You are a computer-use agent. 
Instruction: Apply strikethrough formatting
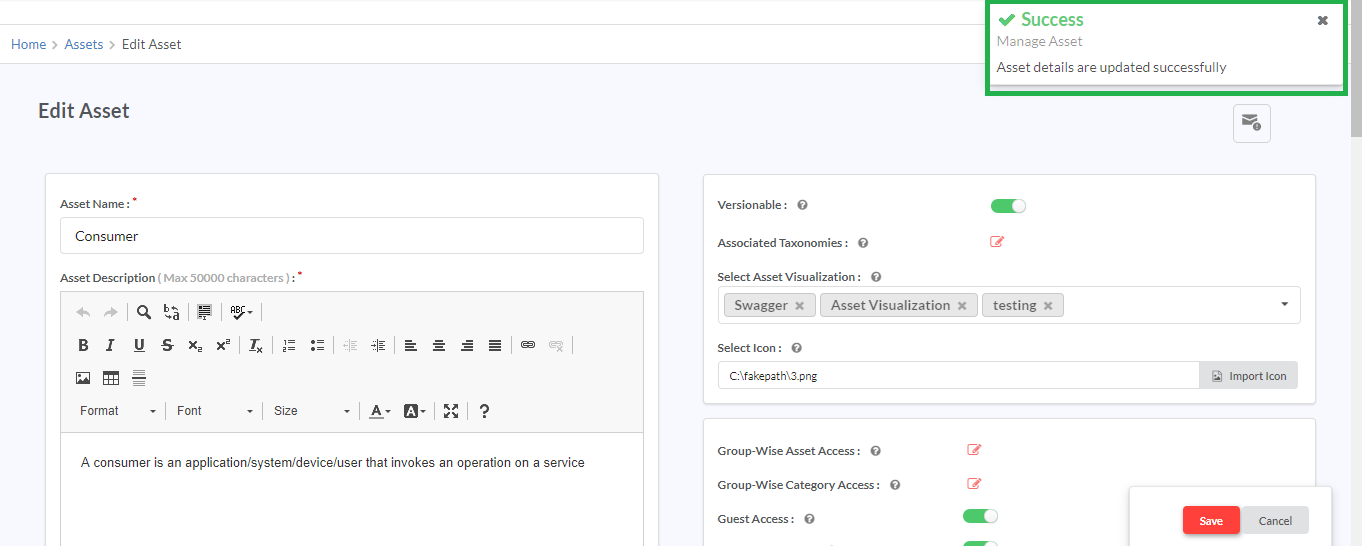[167, 345]
